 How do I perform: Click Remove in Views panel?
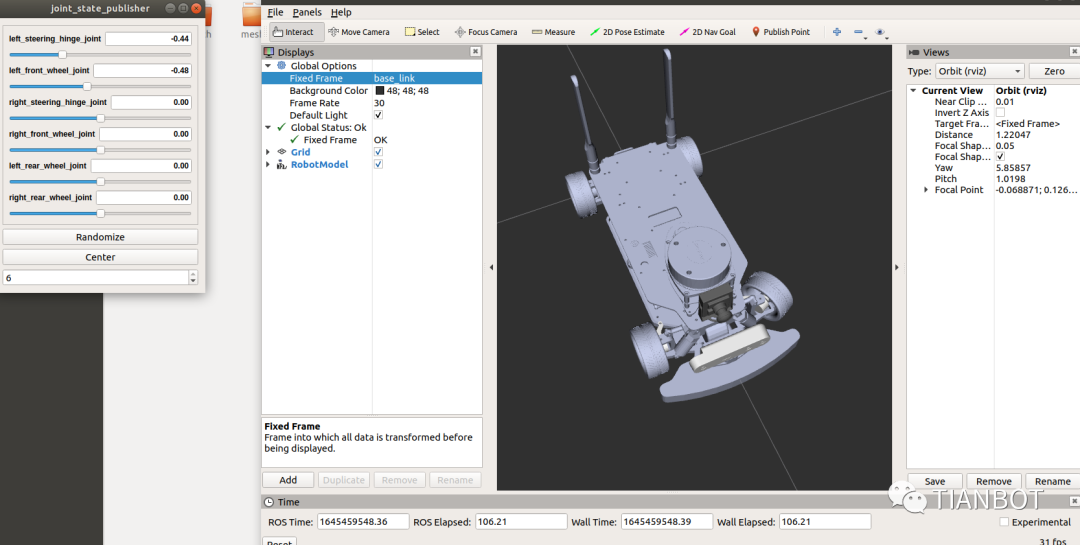click(x=994, y=481)
